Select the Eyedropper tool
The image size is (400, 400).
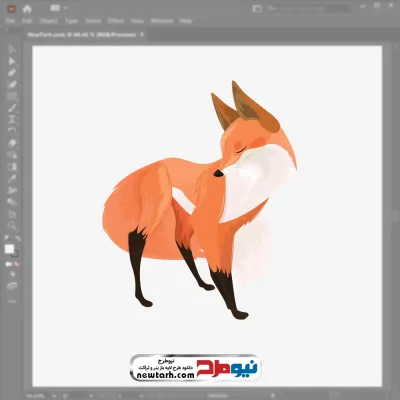coord(12,179)
